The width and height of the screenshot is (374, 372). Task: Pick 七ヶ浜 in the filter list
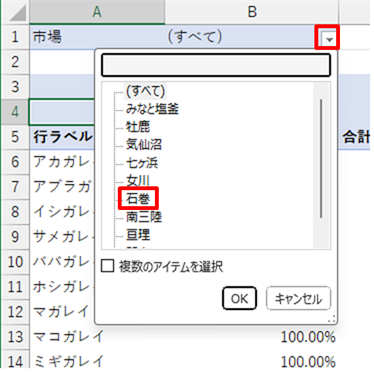142,163
